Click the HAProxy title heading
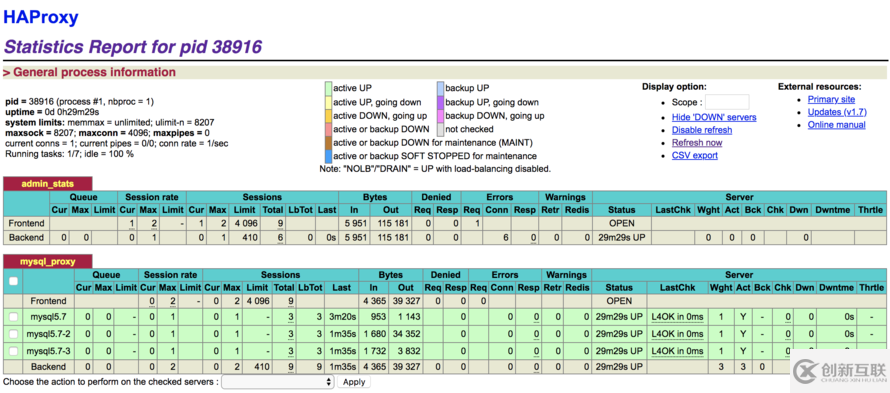The image size is (890, 393). (x=40, y=17)
